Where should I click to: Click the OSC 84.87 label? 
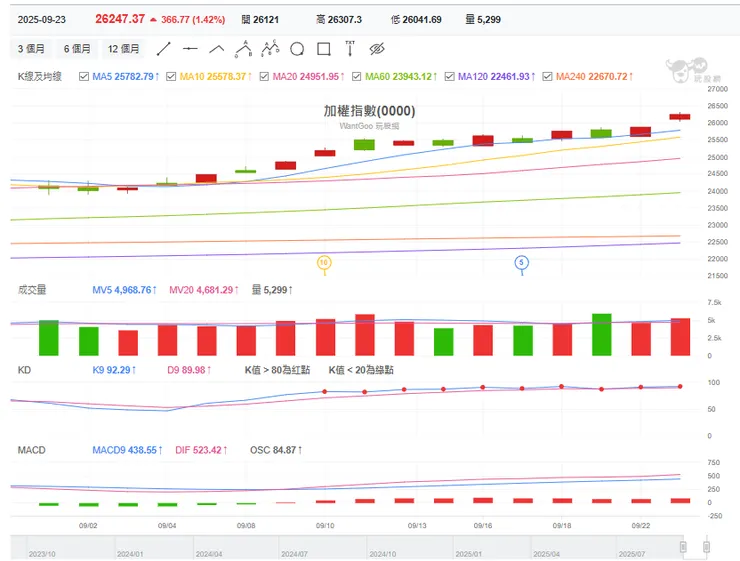[276, 451]
